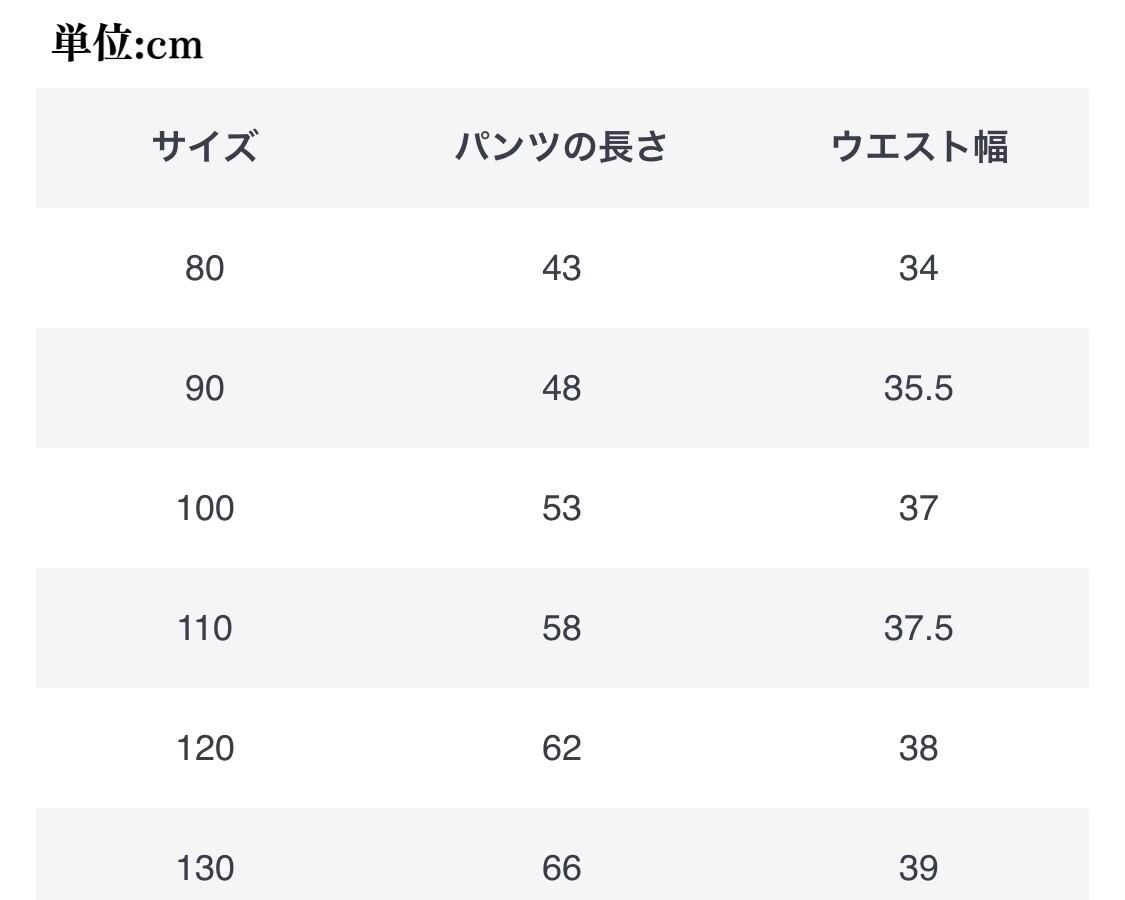Select pants length value 58
The height and width of the screenshot is (900, 1125).
point(561,628)
